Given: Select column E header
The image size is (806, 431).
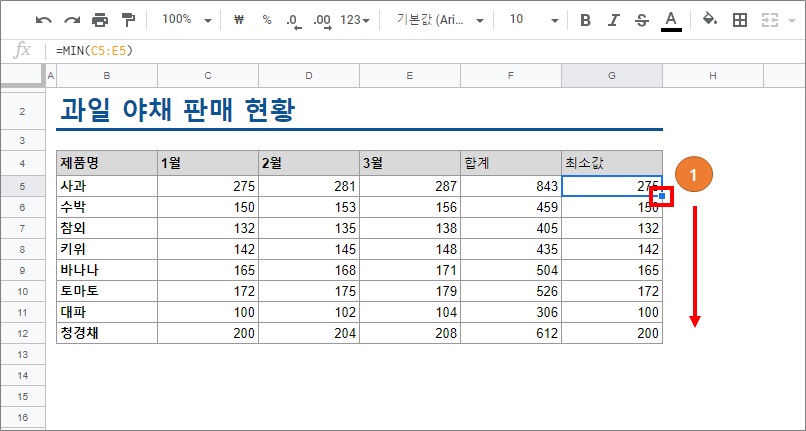Looking at the screenshot, I should click(410, 76).
